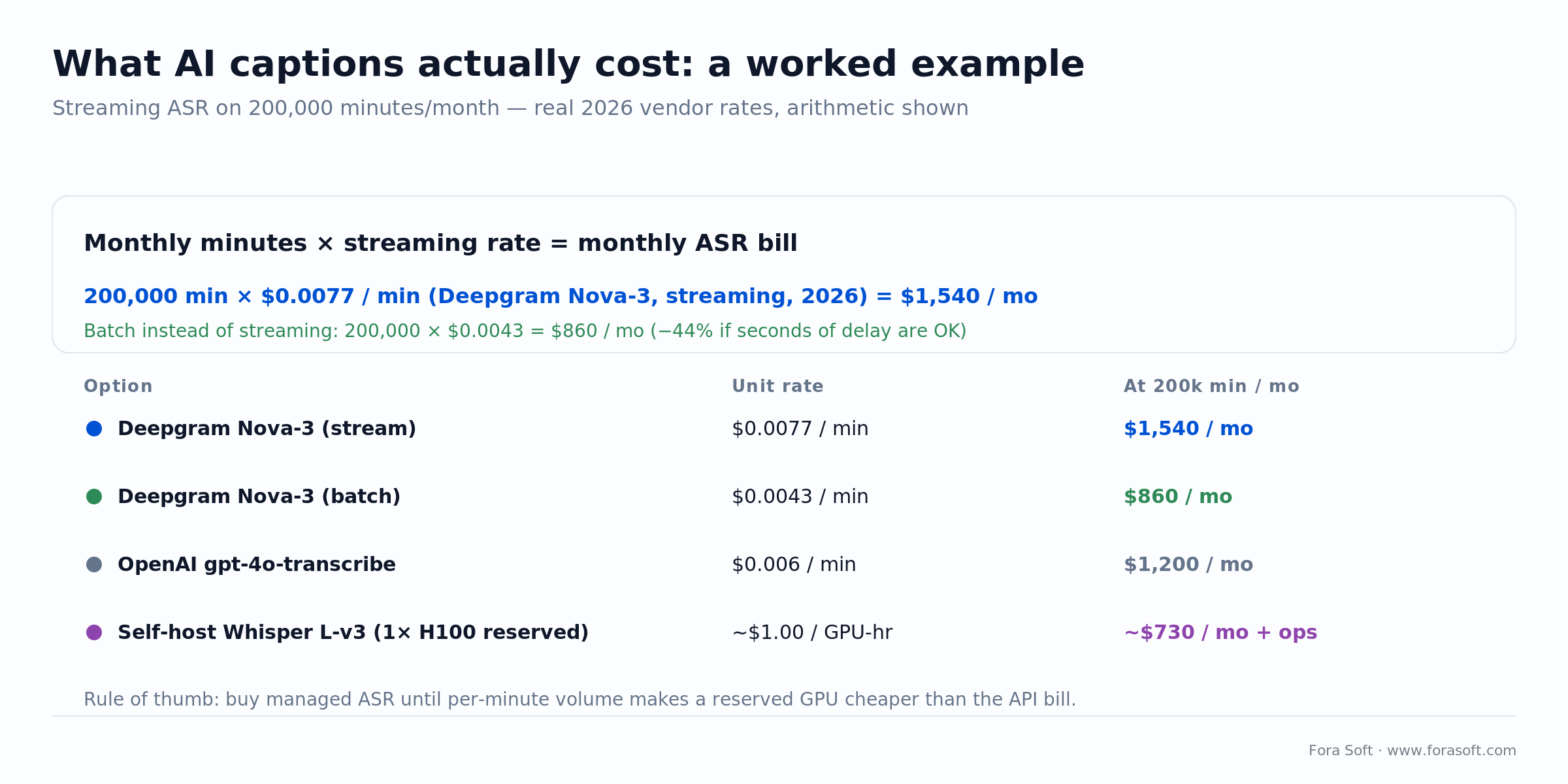Click the 'Deepgram Nova-3 (batch)' row label
Viewport: 1568px width, 784px height.
[259, 497]
